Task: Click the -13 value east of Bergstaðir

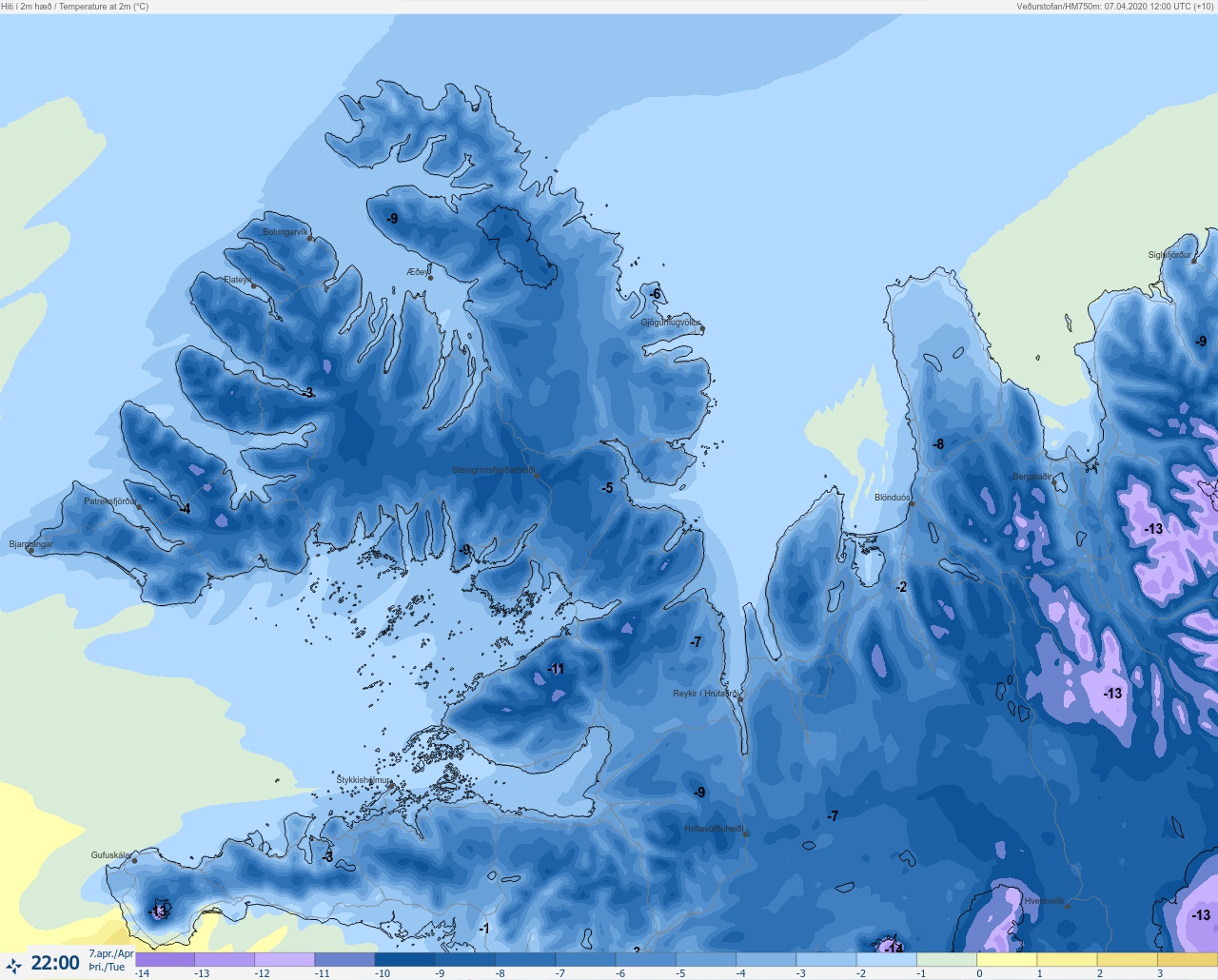Action: 1153,529
